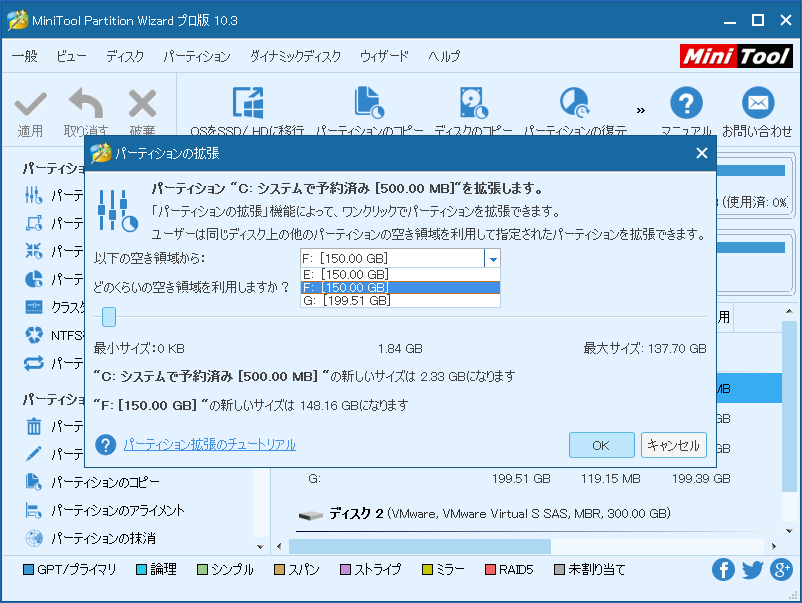Click the sidebar convert arrows icon

[x=34, y=363]
